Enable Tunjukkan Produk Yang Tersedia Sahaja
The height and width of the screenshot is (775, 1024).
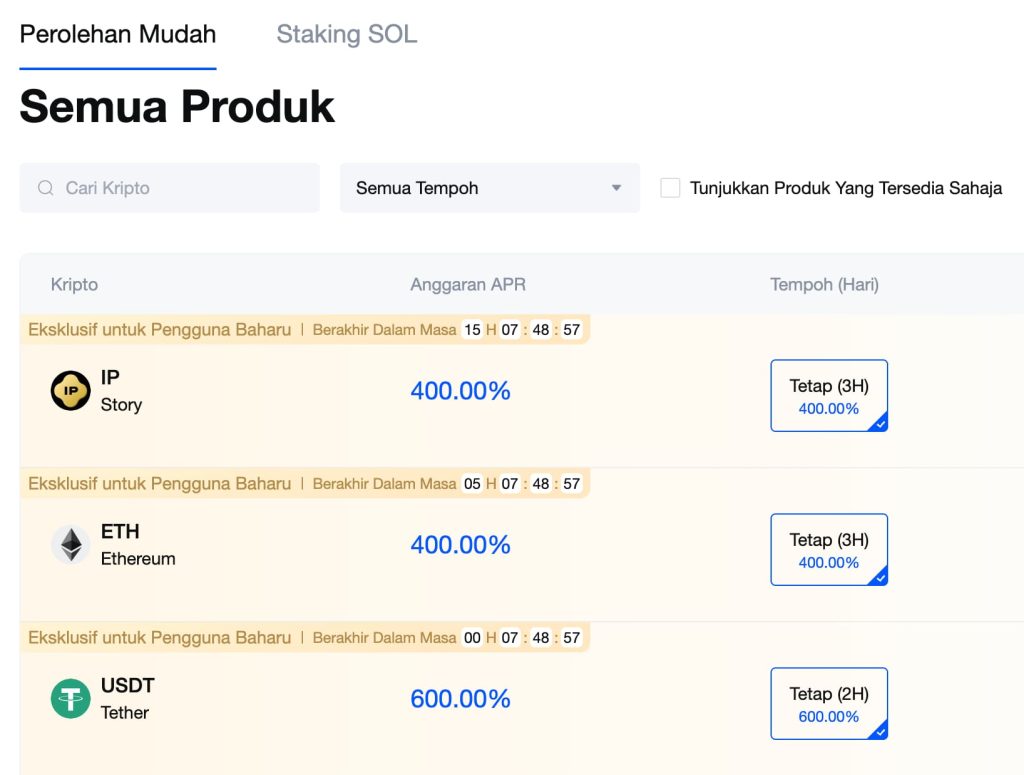point(670,187)
